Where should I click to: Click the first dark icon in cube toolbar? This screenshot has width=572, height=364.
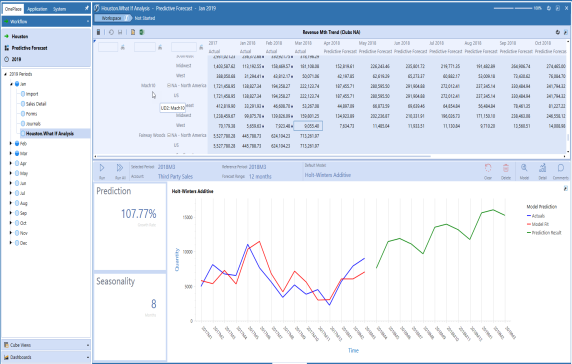point(98,32)
